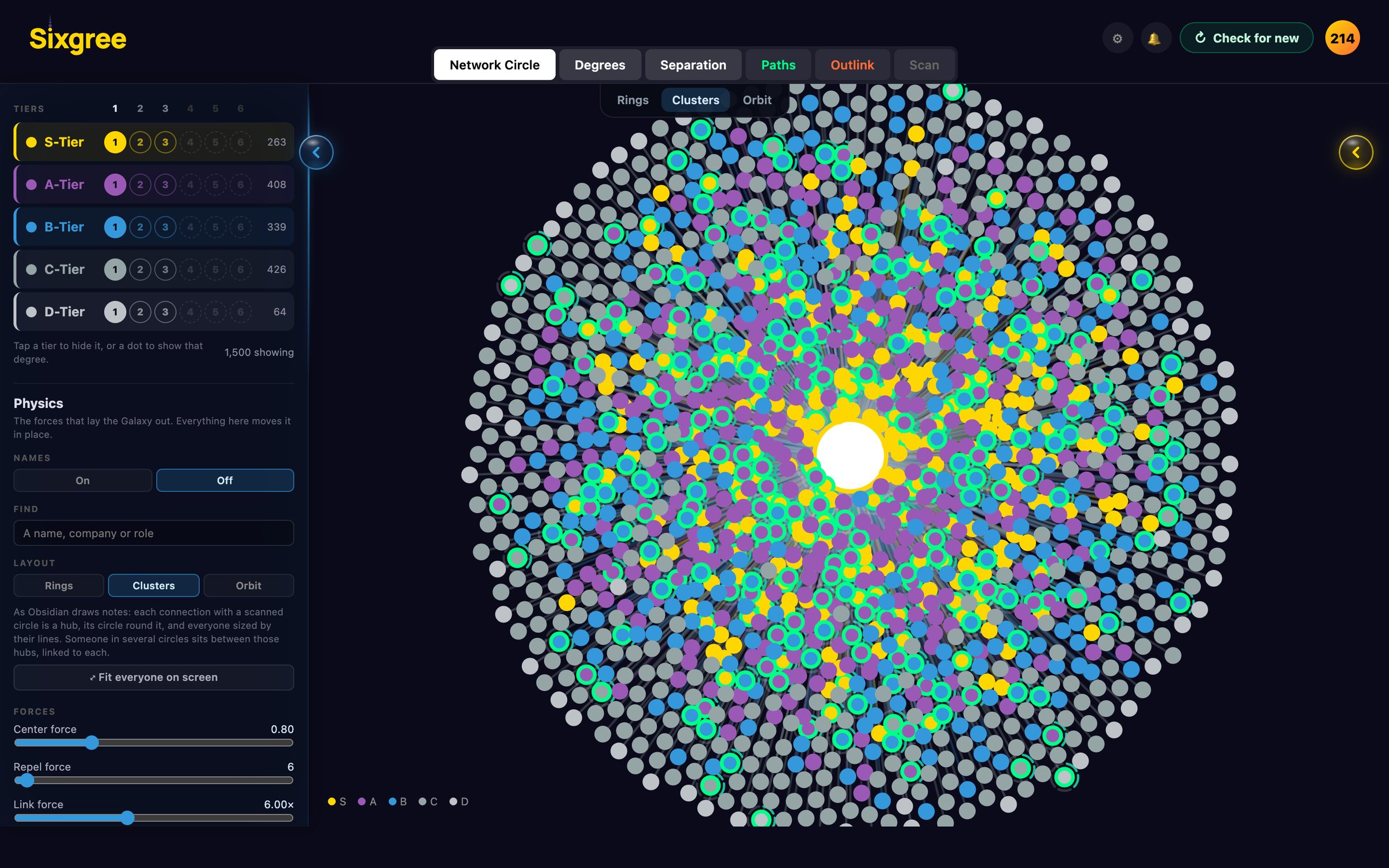
Task: Open the notifications bell
Action: pyautogui.click(x=1155, y=38)
